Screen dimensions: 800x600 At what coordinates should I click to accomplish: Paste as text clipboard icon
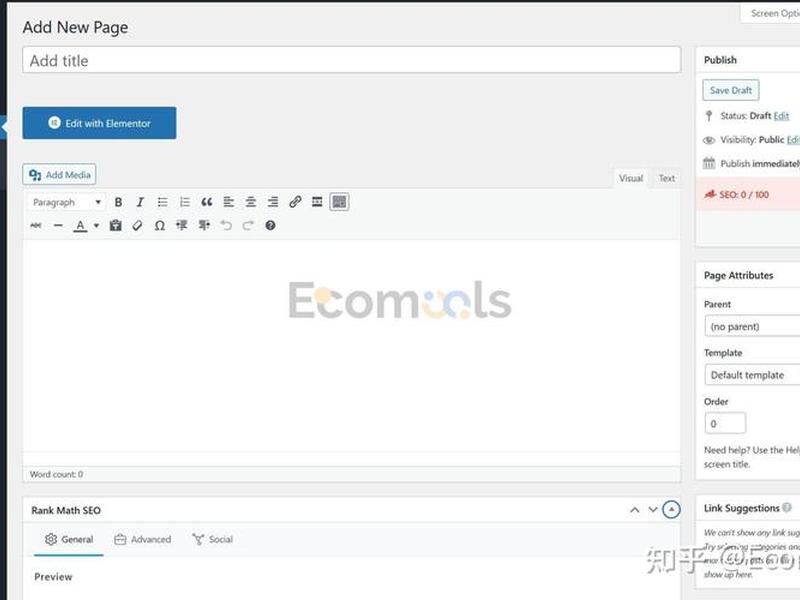[115, 226]
